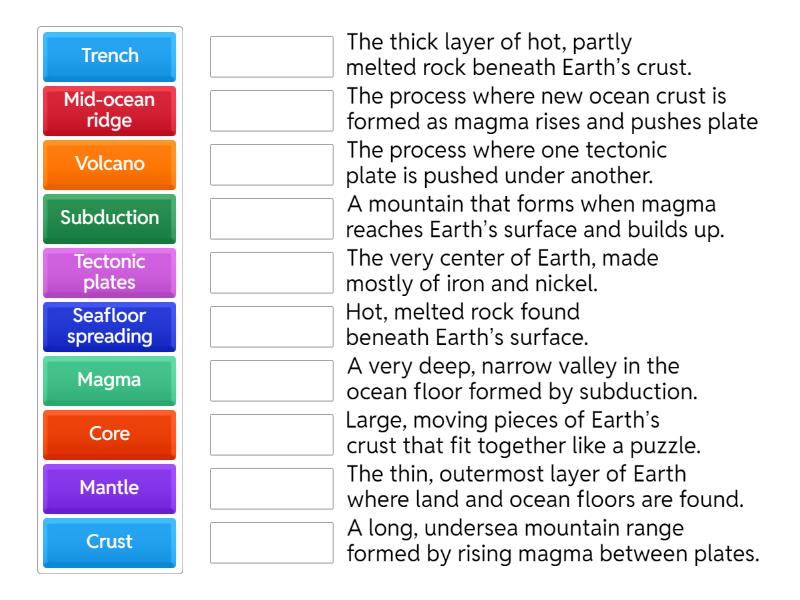Click the Trench answer tile
Viewport: 800px width, 600px height.
(x=110, y=56)
